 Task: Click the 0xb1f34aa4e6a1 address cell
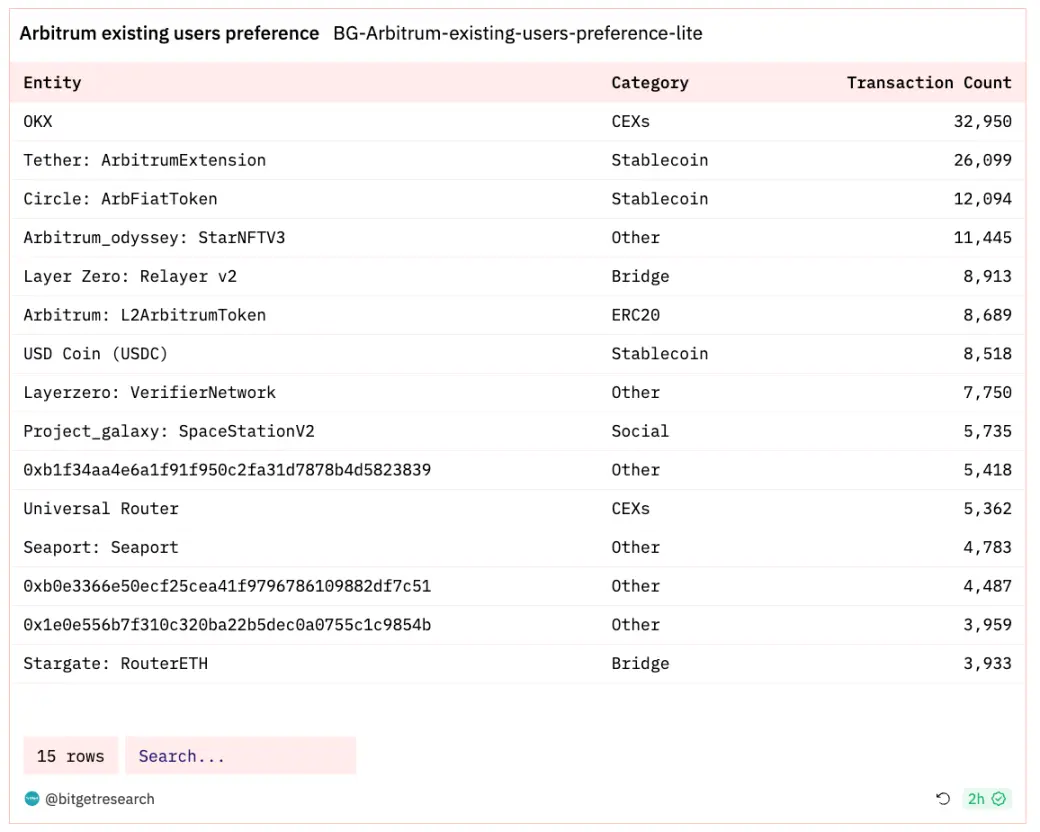[x=227, y=470]
